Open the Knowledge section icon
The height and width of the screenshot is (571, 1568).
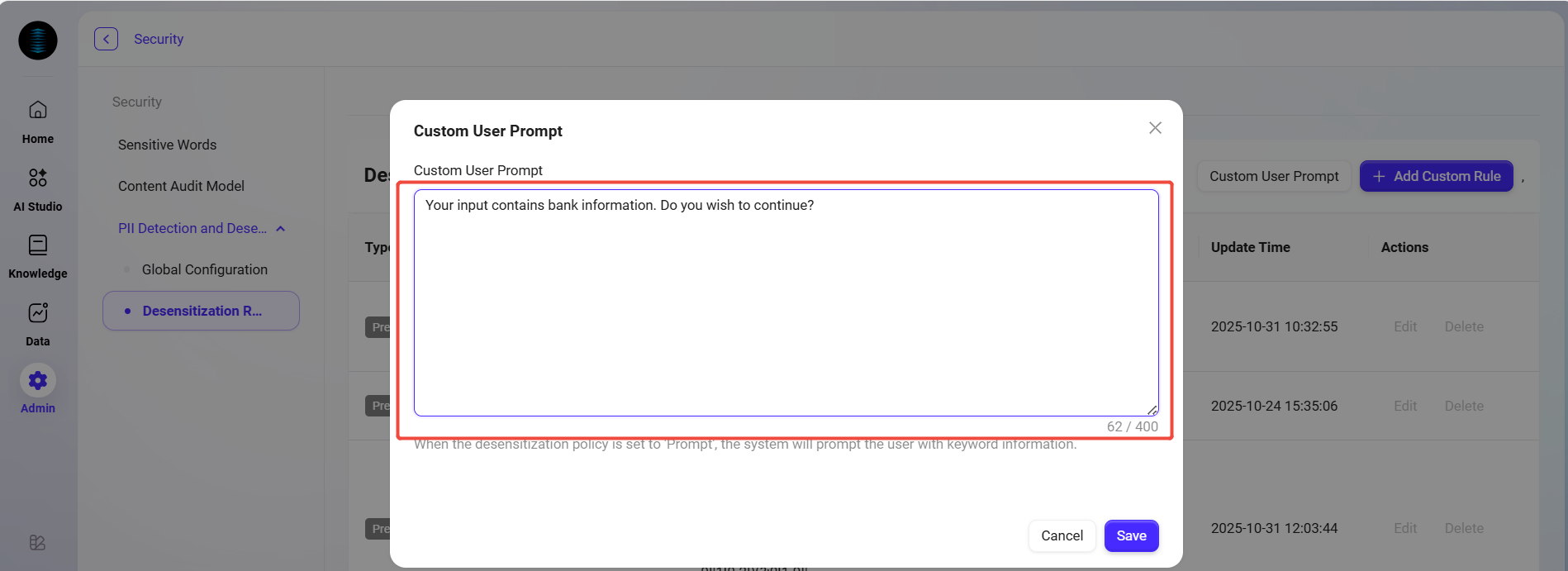pyautogui.click(x=38, y=245)
